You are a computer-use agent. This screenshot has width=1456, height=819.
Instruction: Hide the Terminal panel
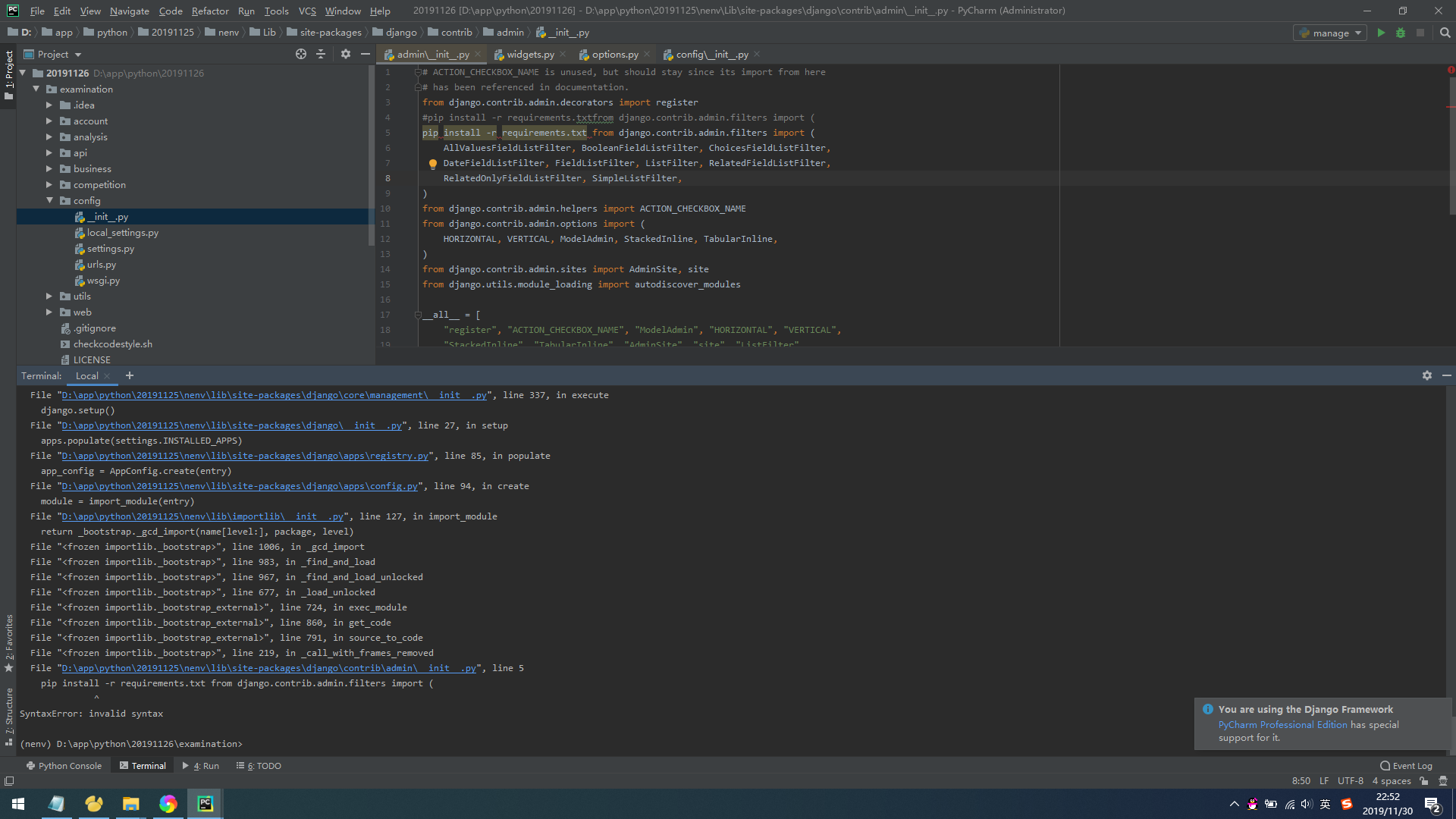click(1446, 375)
